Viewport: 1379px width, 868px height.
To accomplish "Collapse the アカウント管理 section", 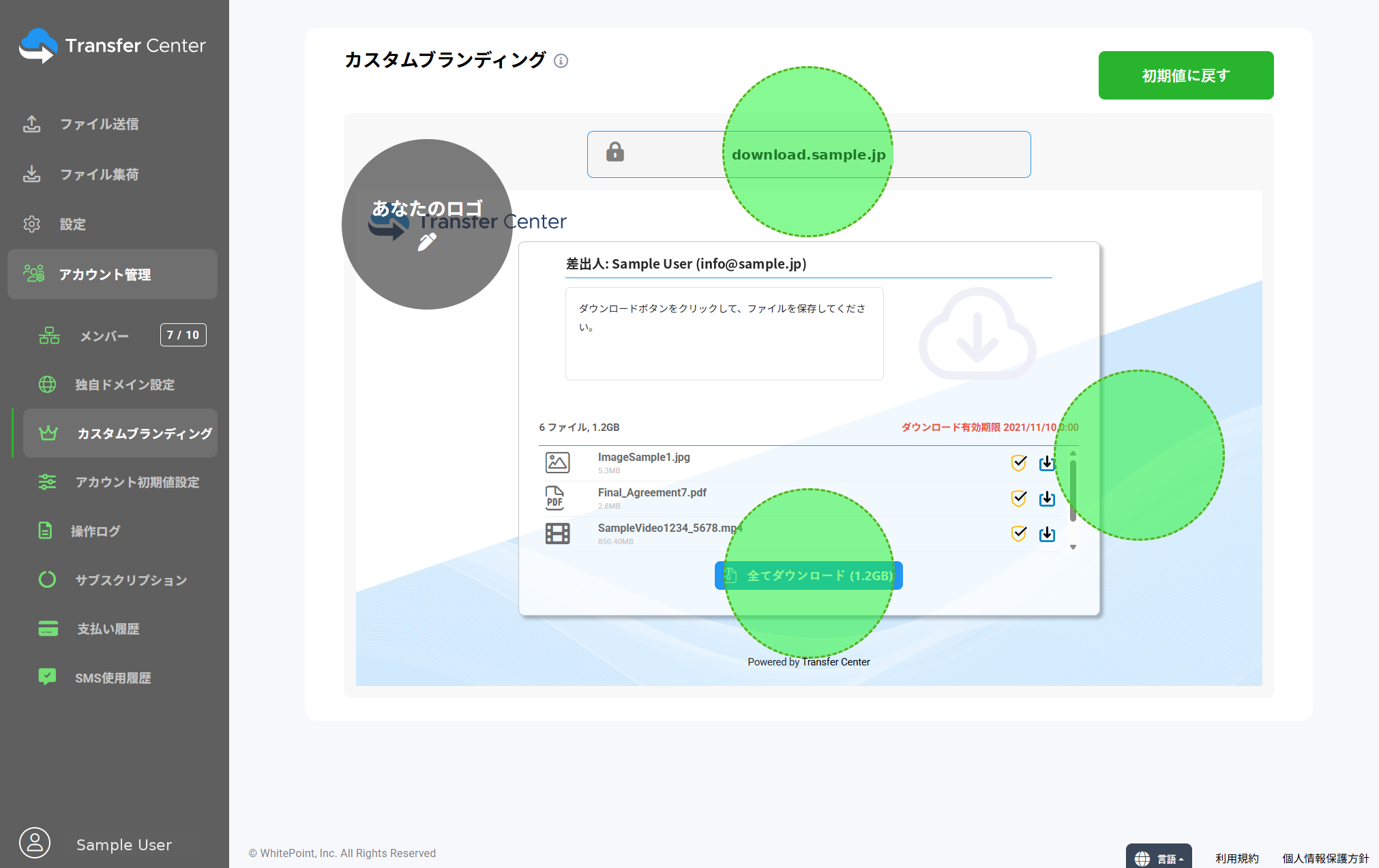I will 113,274.
